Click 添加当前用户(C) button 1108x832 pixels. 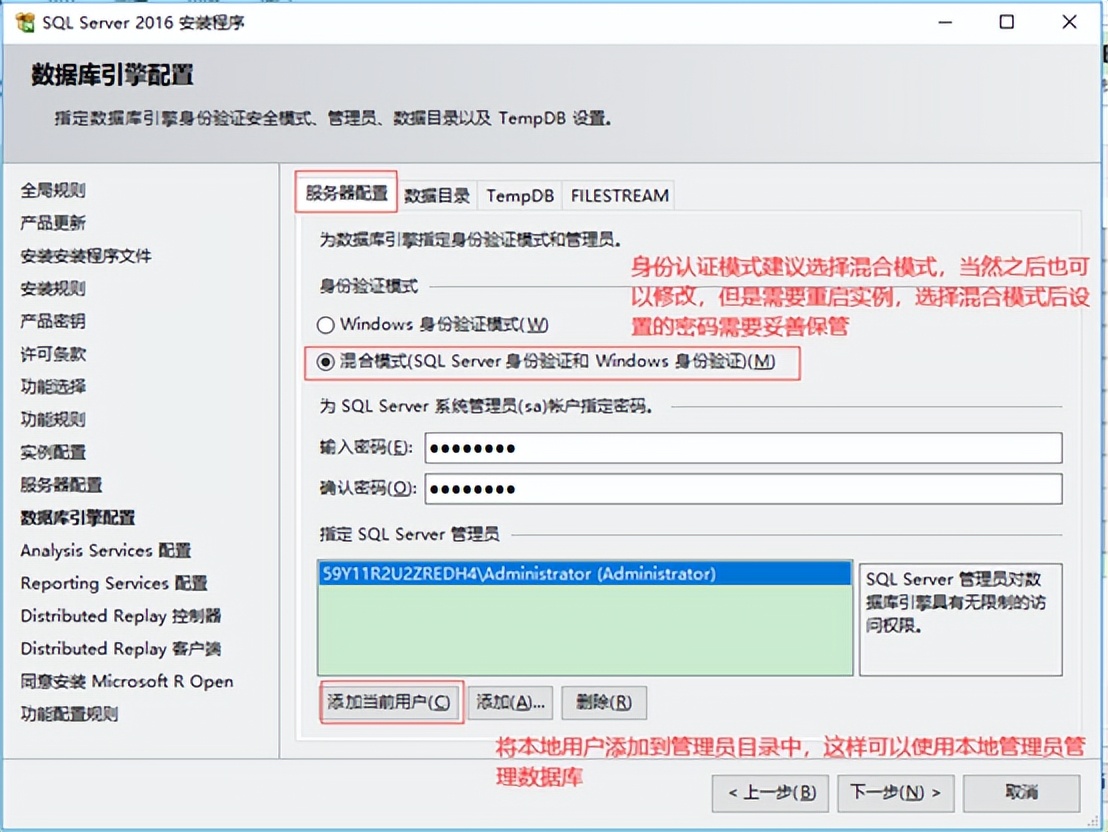389,702
